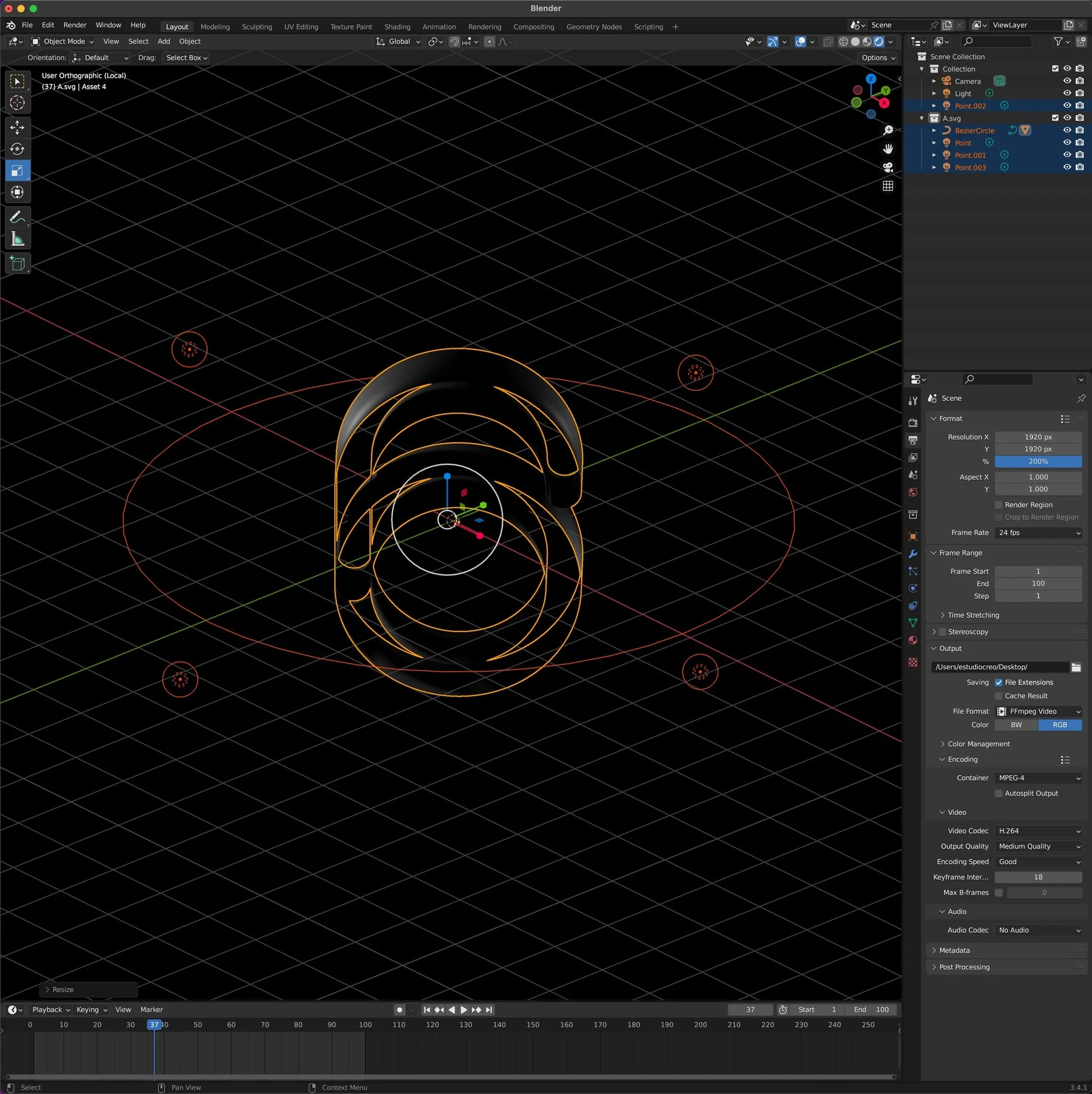Screen dimensions: 1092x1094
Task: Play the animation forward
Action: (463, 1010)
